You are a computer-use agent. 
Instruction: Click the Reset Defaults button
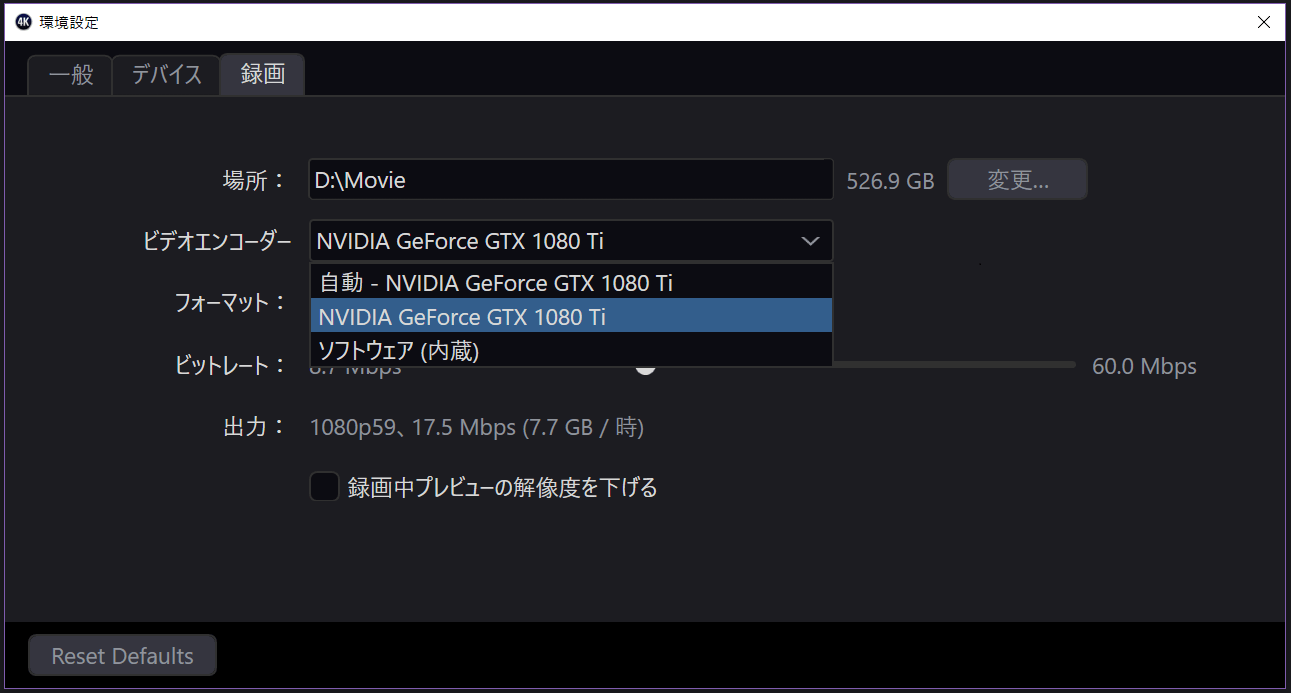click(x=122, y=656)
